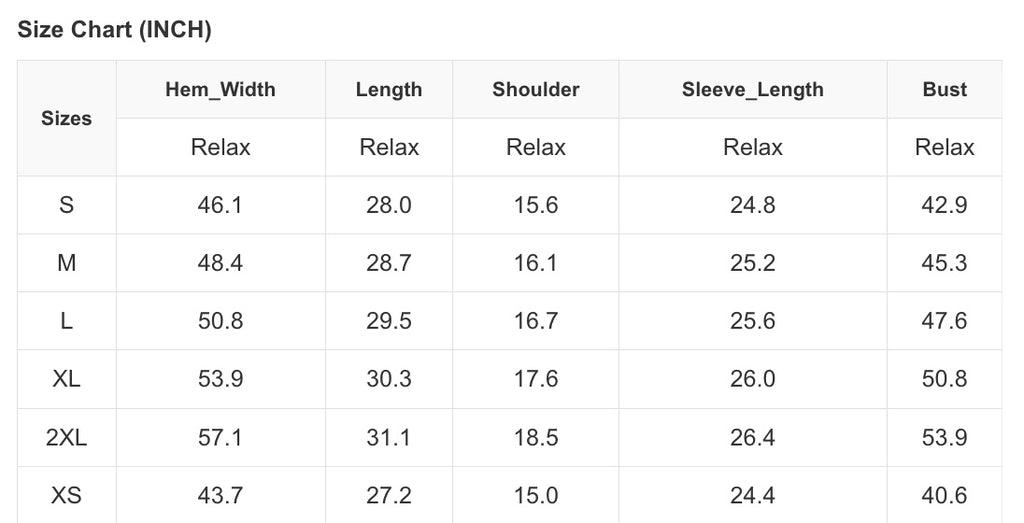The image size is (1024, 523).
Task: Click the Size Chart (INCH) heading
Action: coord(115,30)
